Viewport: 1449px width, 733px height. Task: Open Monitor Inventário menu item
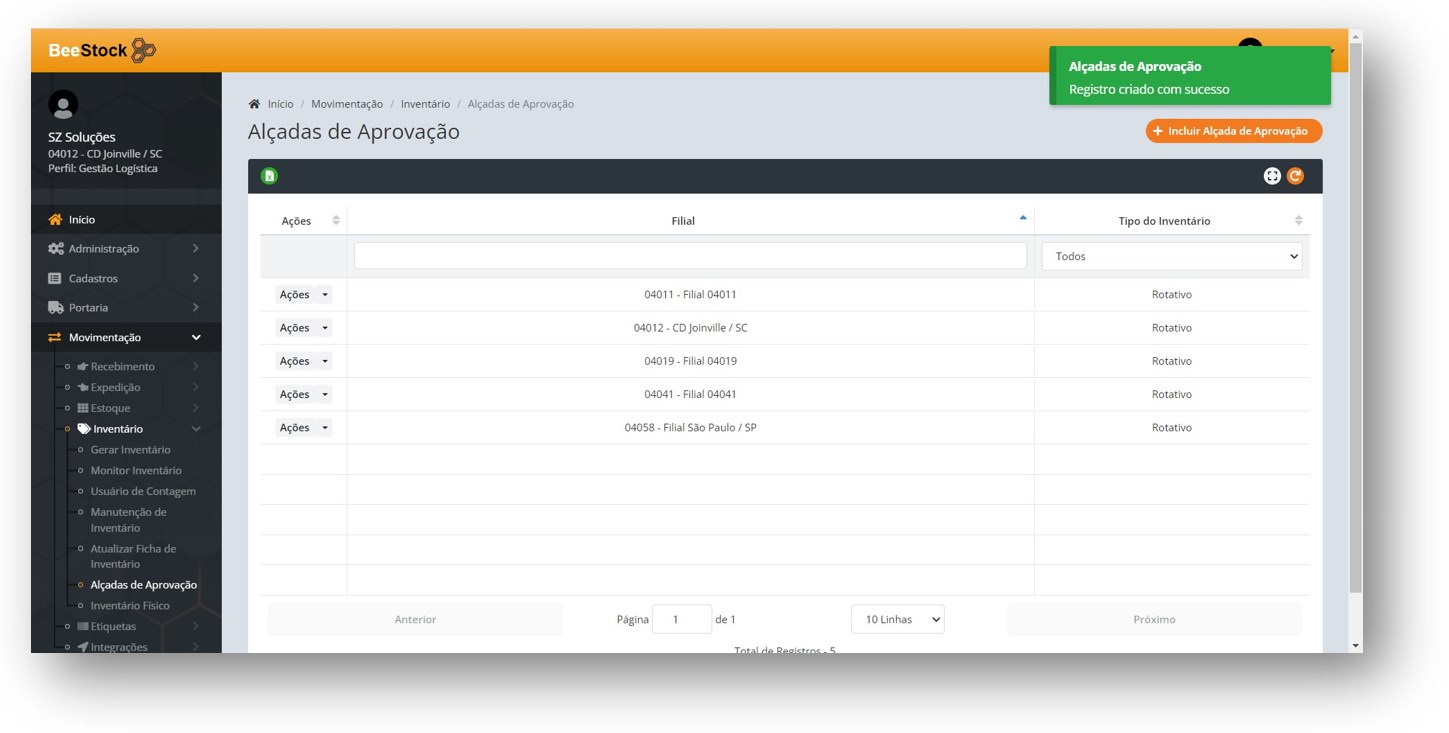pos(136,471)
